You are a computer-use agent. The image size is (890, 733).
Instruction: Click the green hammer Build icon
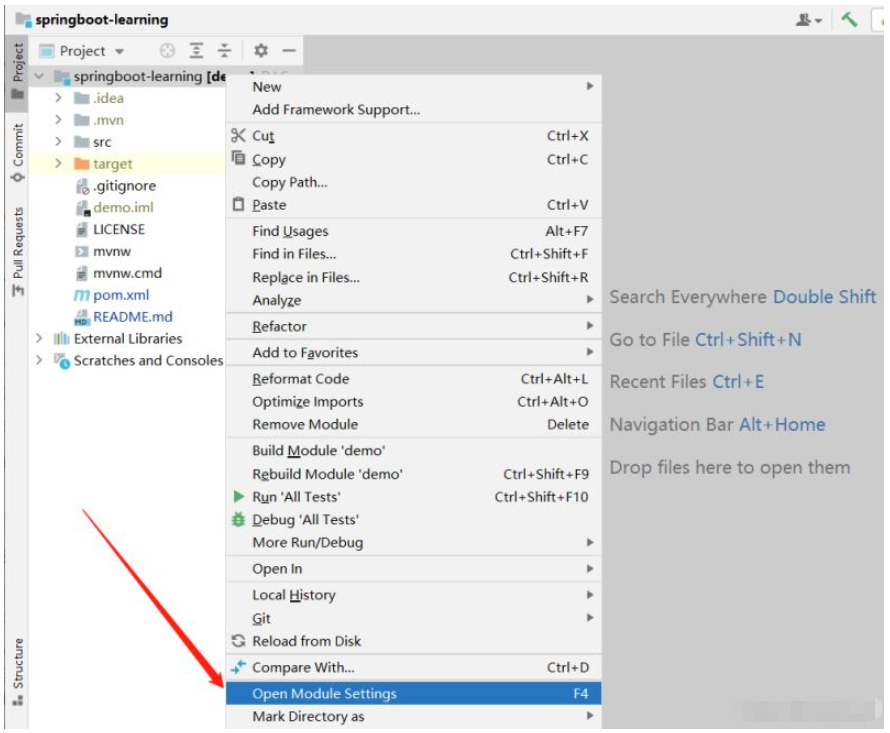[849, 20]
